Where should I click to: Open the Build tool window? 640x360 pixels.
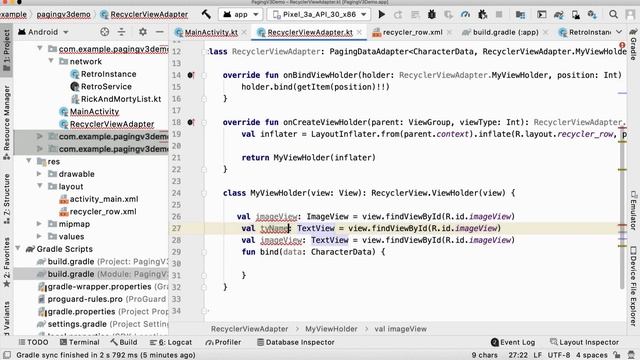(124, 342)
